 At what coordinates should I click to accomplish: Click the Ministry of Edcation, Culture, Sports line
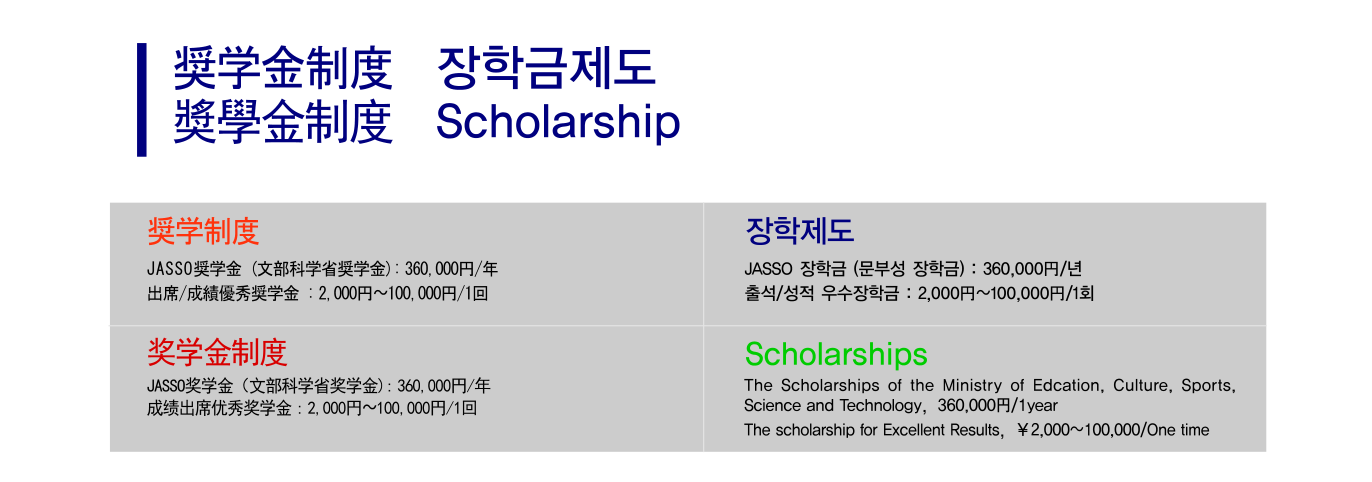(990, 385)
